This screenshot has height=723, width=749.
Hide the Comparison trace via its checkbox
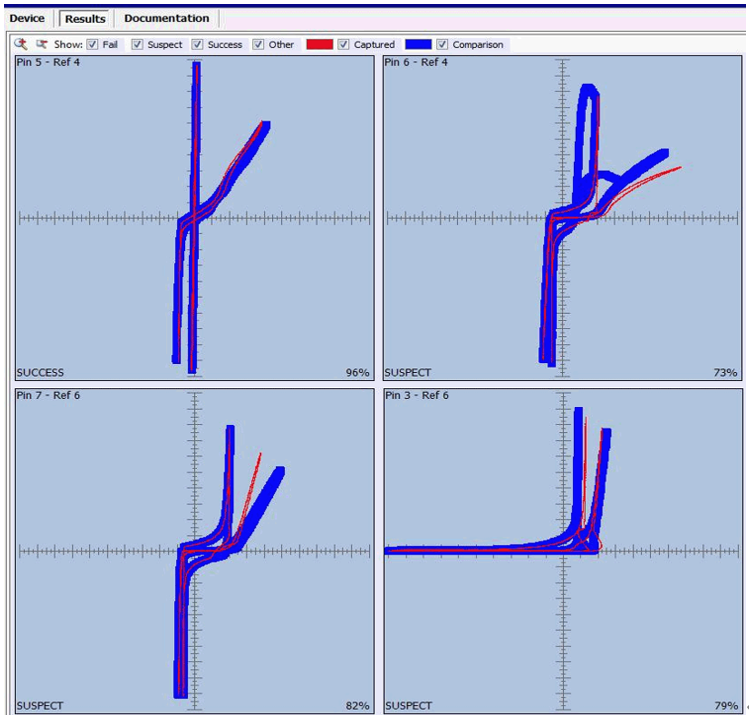click(x=443, y=45)
